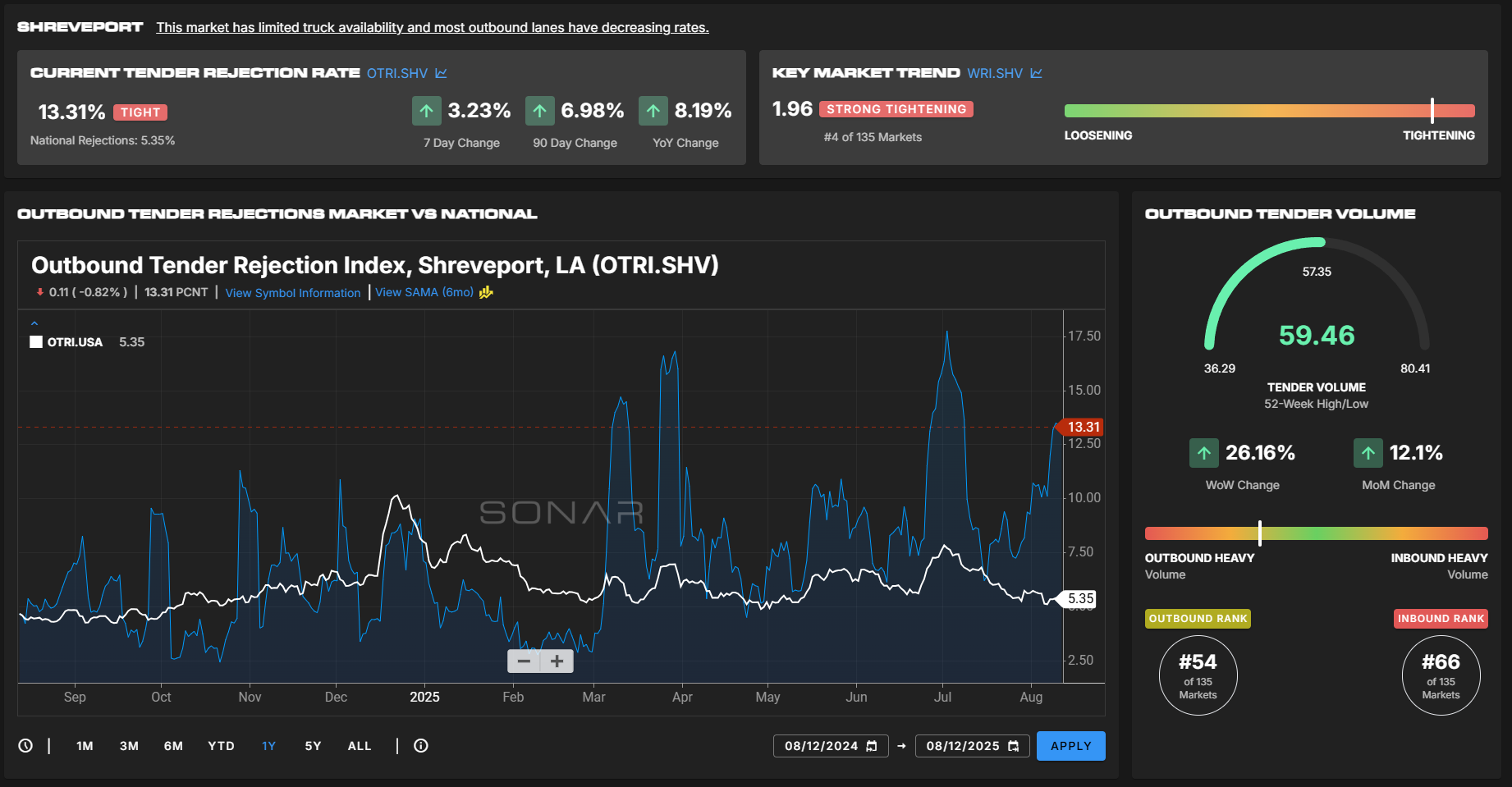Click the TIGHT status badge

point(140,112)
